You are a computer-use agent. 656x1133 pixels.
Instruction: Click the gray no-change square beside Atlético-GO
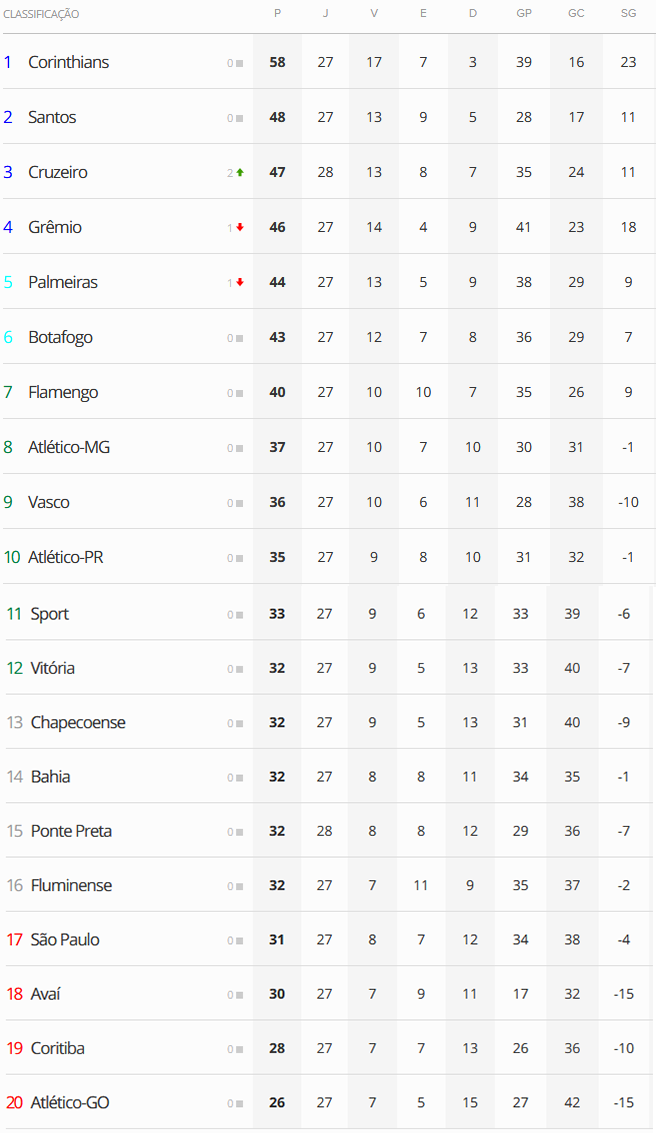click(240, 1104)
